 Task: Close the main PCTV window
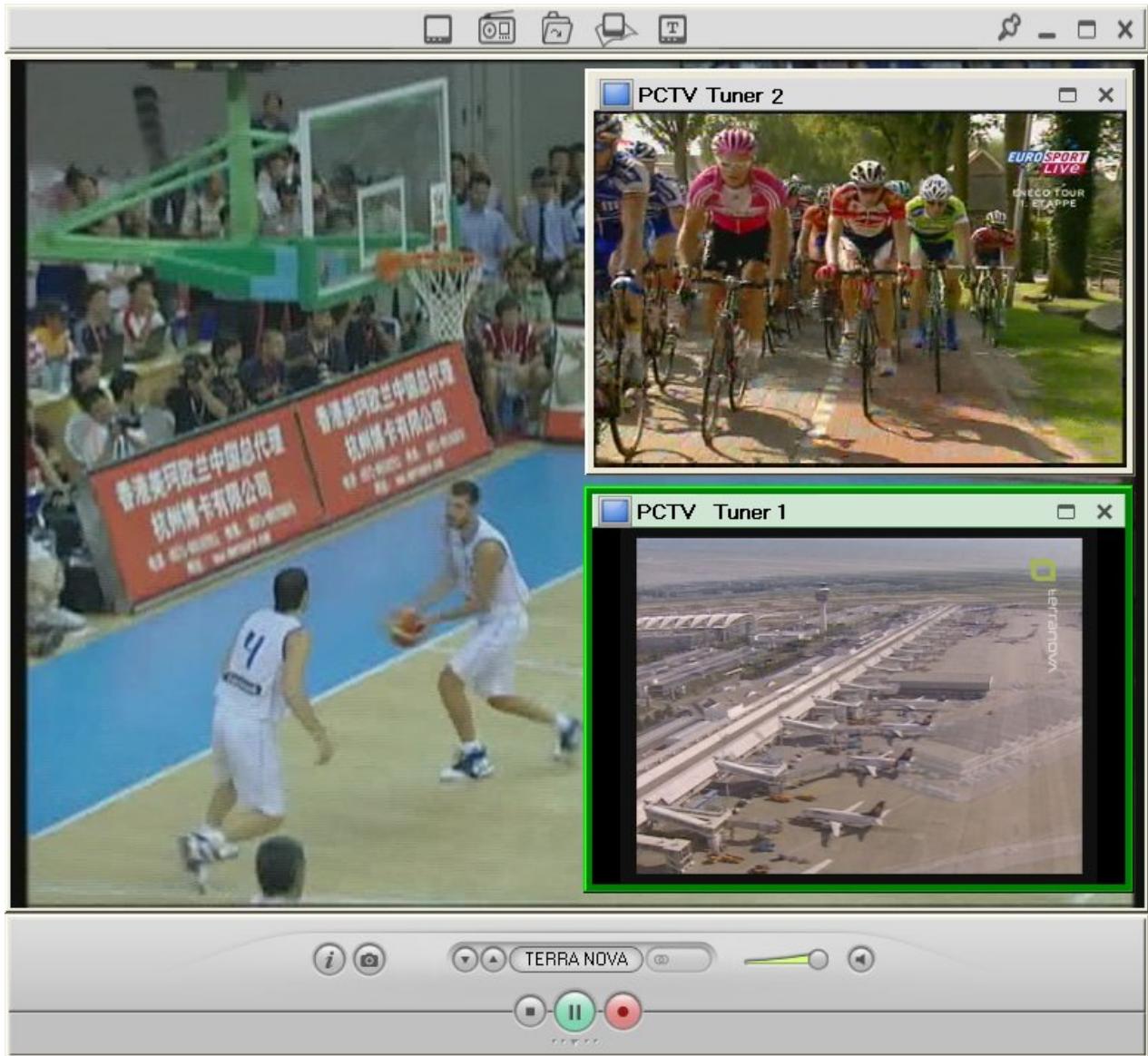(x=1125, y=30)
